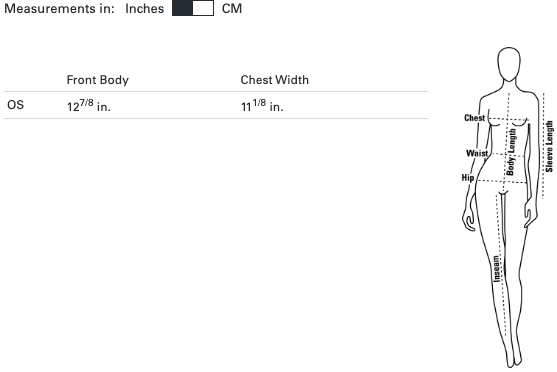Click the Chest Width column header
Screen dimensions: 557x372
pyautogui.click(x=275, y=80)
